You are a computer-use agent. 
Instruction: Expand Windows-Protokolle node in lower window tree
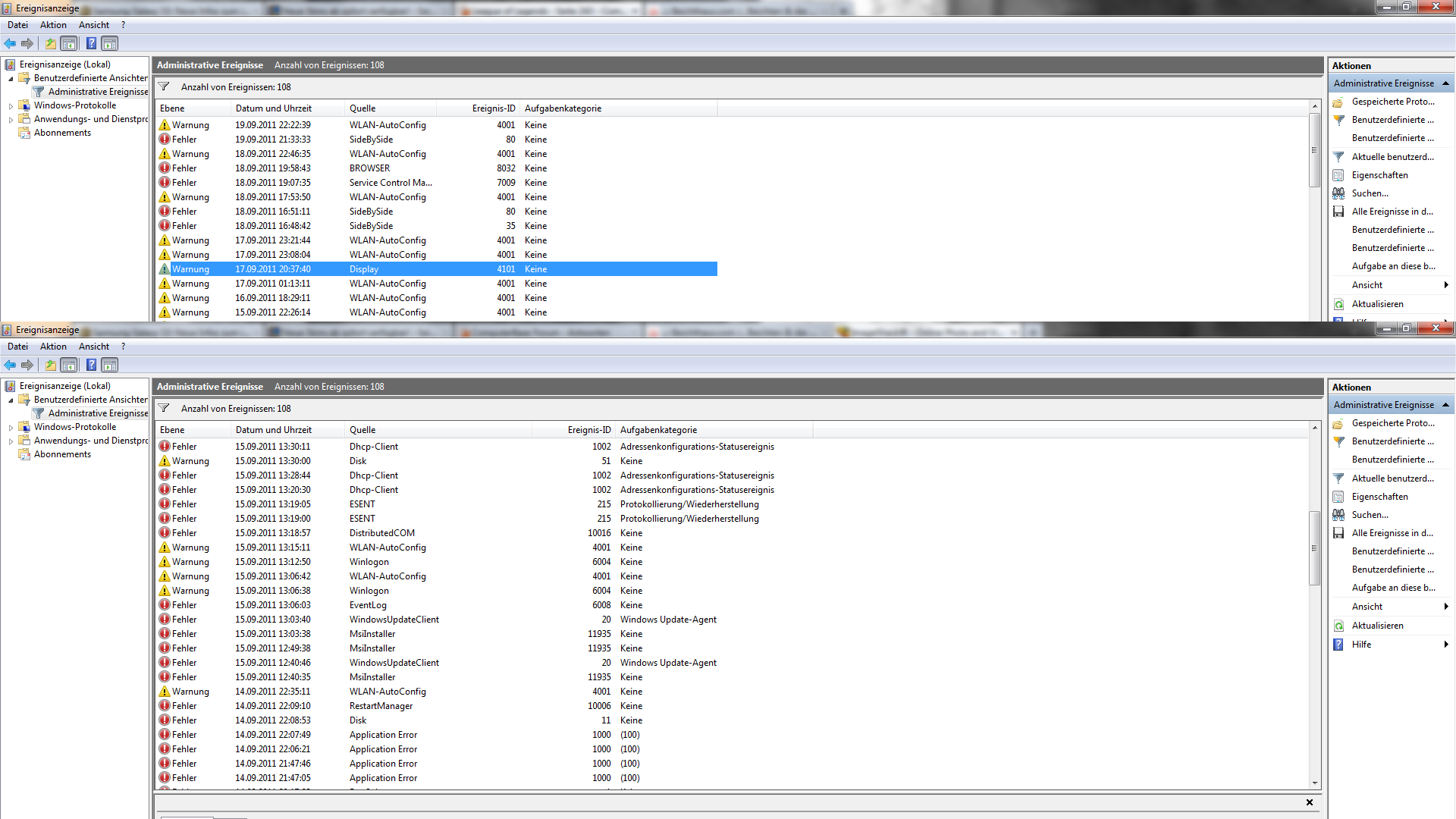click(11, 428)
